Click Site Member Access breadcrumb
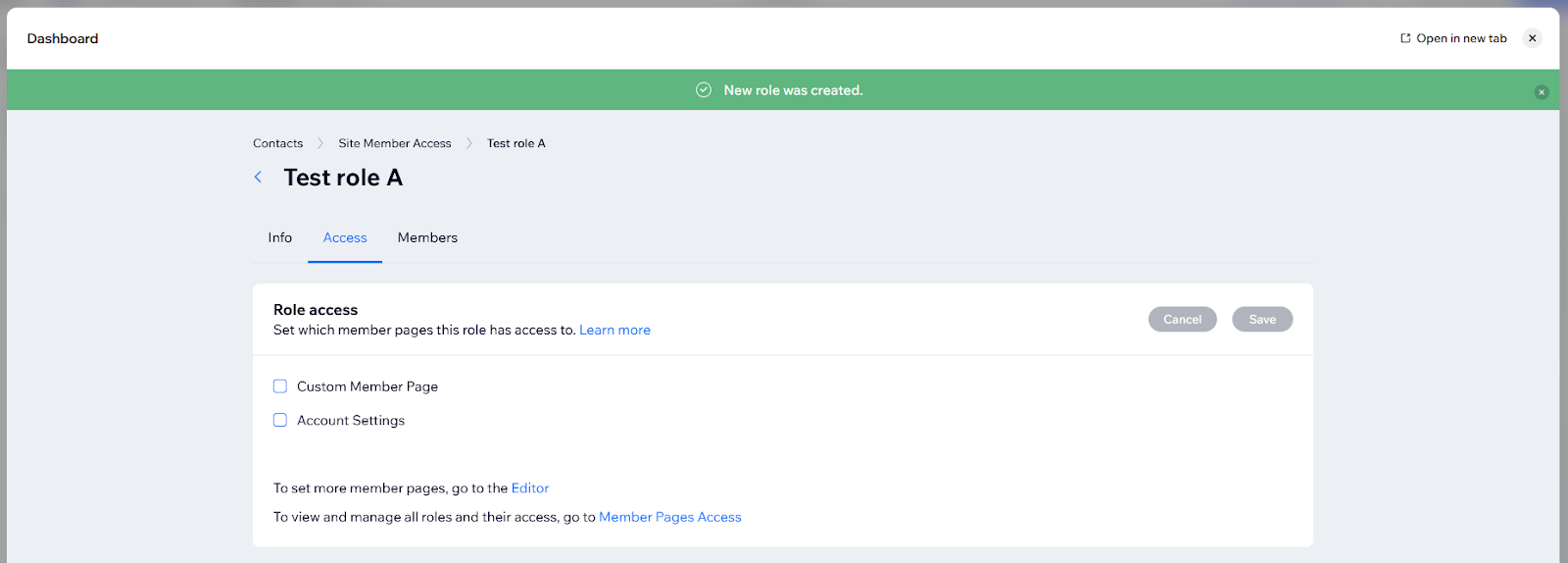Image resolution: width=1568 pixels, height=563 pixels. coord(395,143)
